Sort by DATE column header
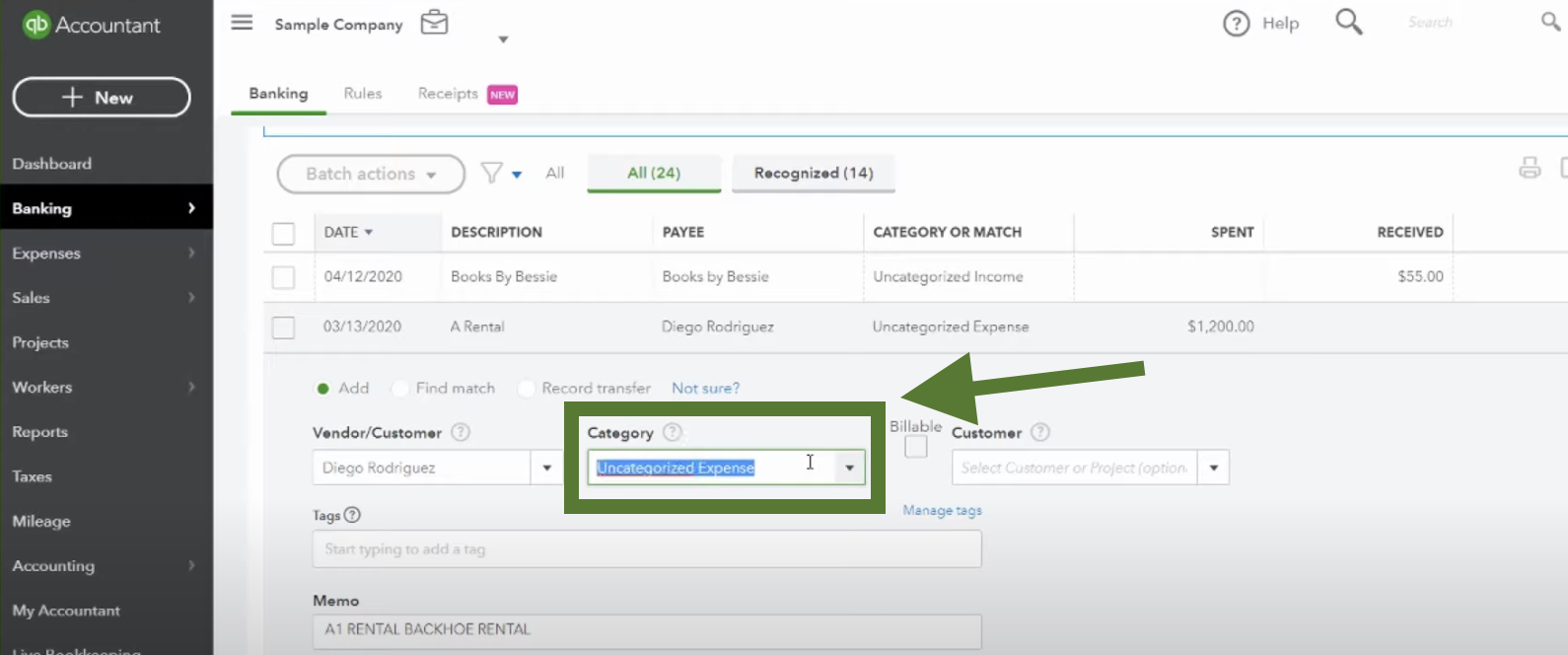The height and width of the screenshot is (655, 1568). coord(348,232)
